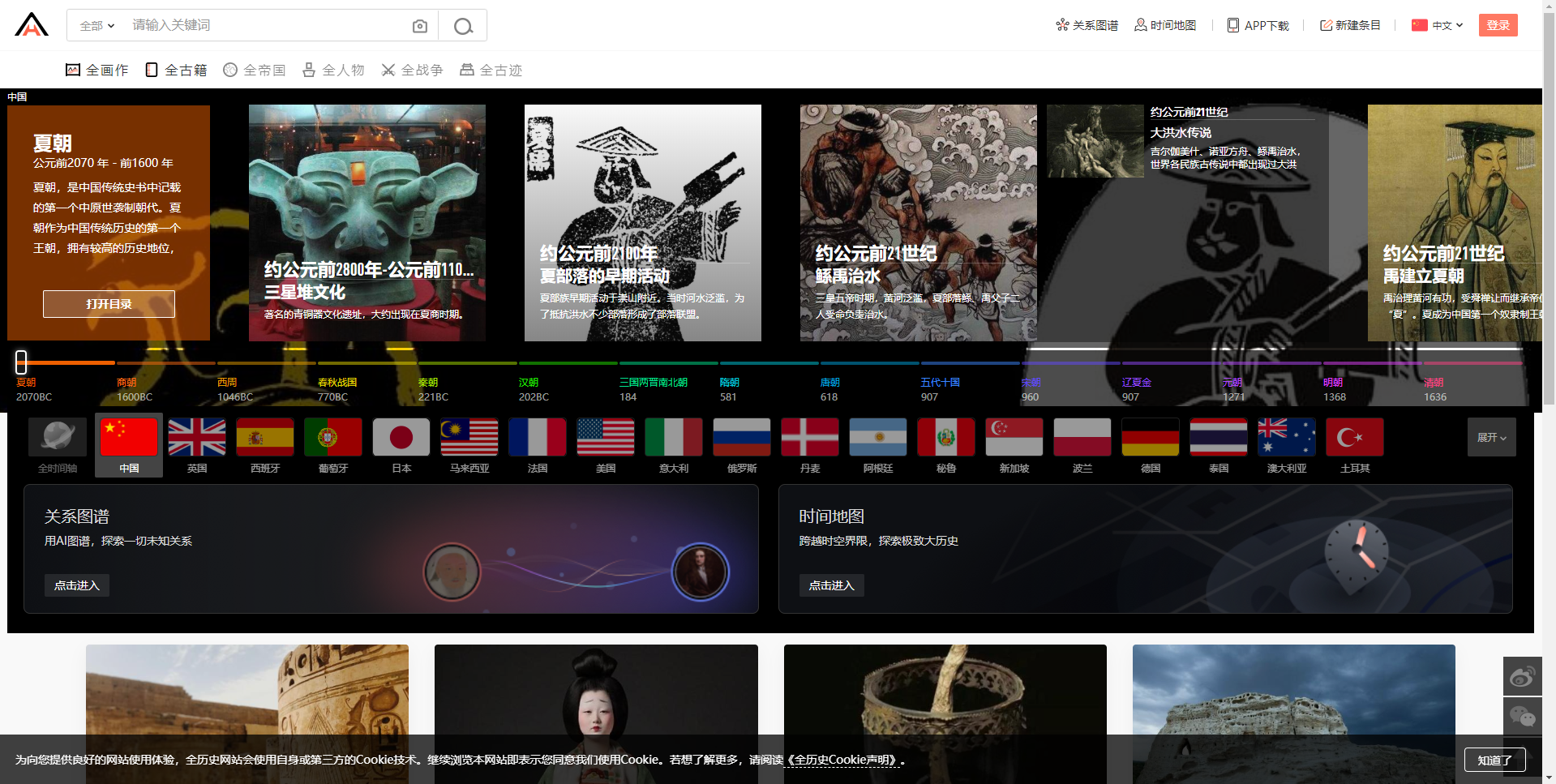
Task: Open the 大洪水传说 thumbnail
Action: click(x=1095, y=141)
